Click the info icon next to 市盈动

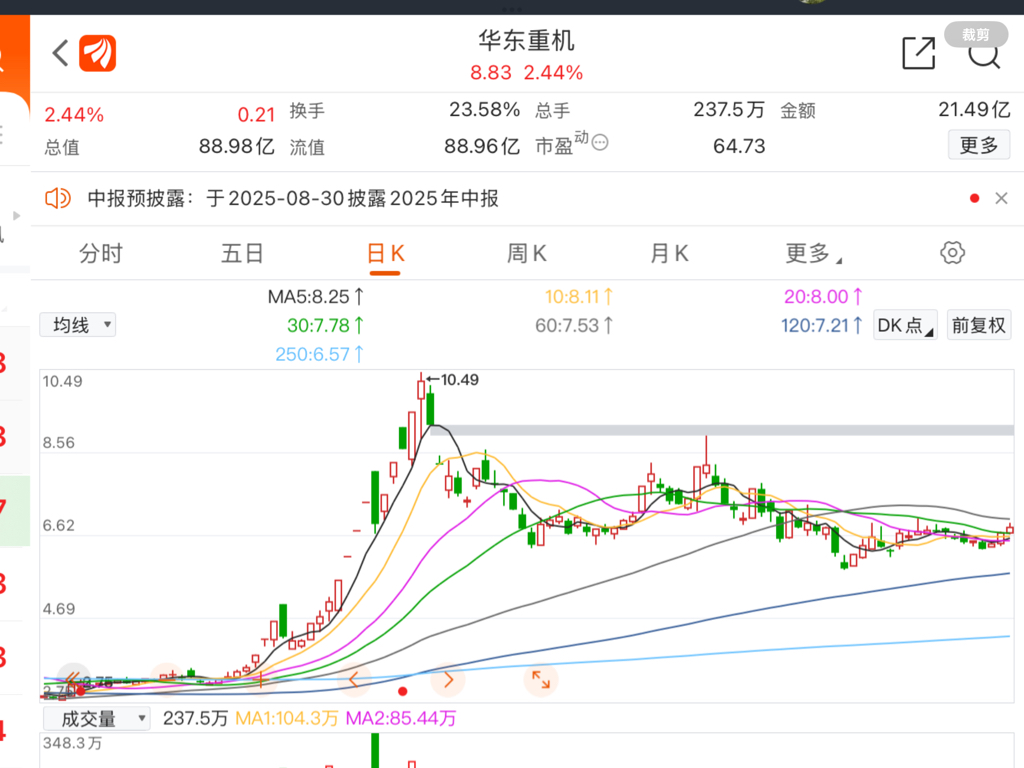click(x=600, y=142)
